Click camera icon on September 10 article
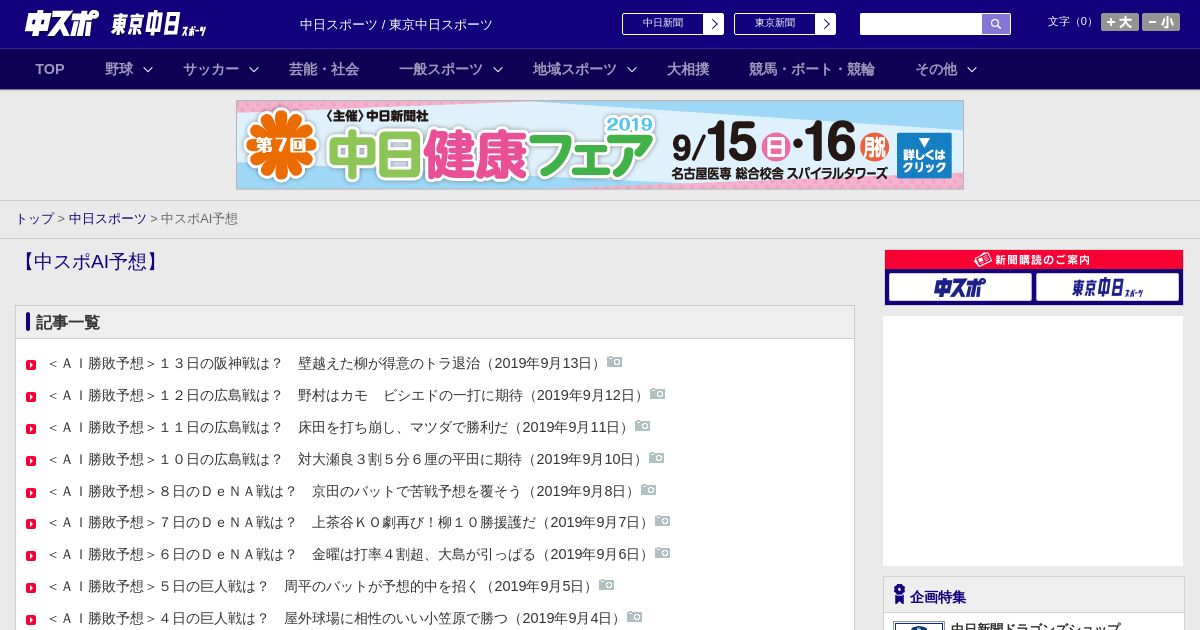1200x630 pixels. (x=657, y=458)
